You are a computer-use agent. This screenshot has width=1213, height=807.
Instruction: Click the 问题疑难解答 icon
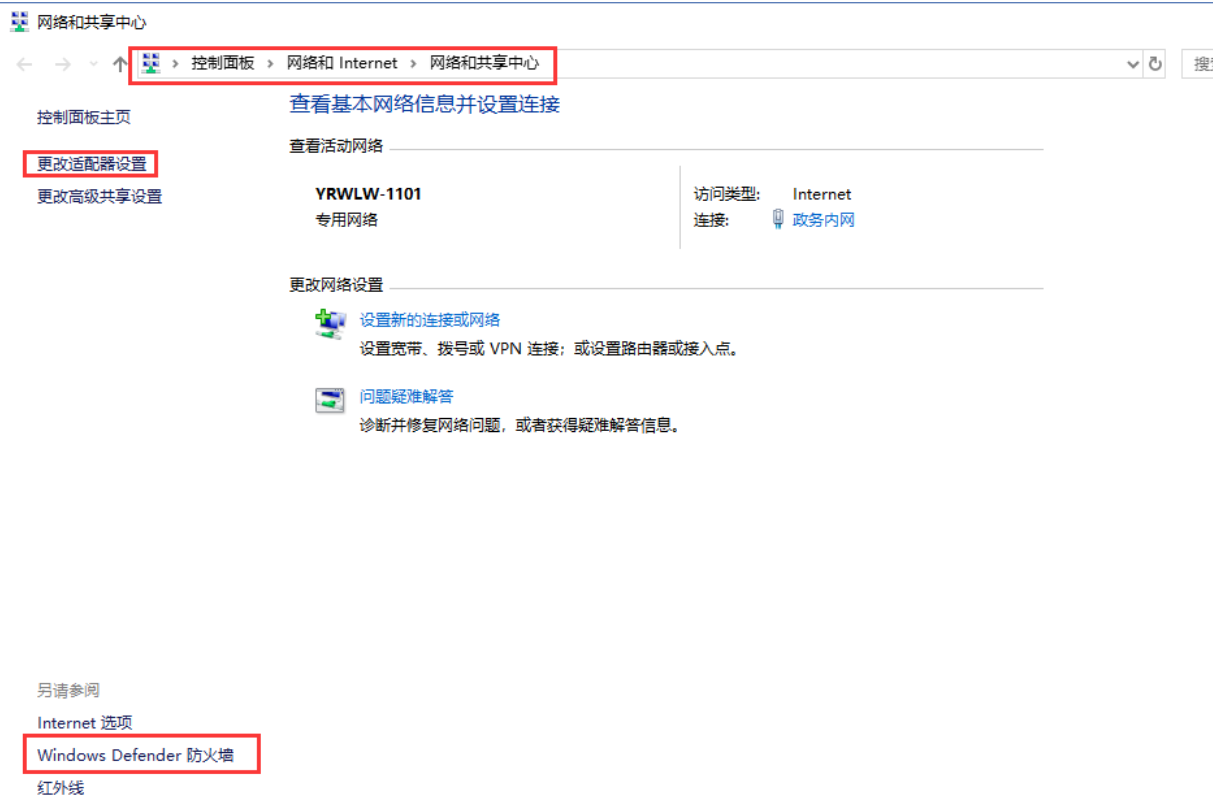click(330, 401)
